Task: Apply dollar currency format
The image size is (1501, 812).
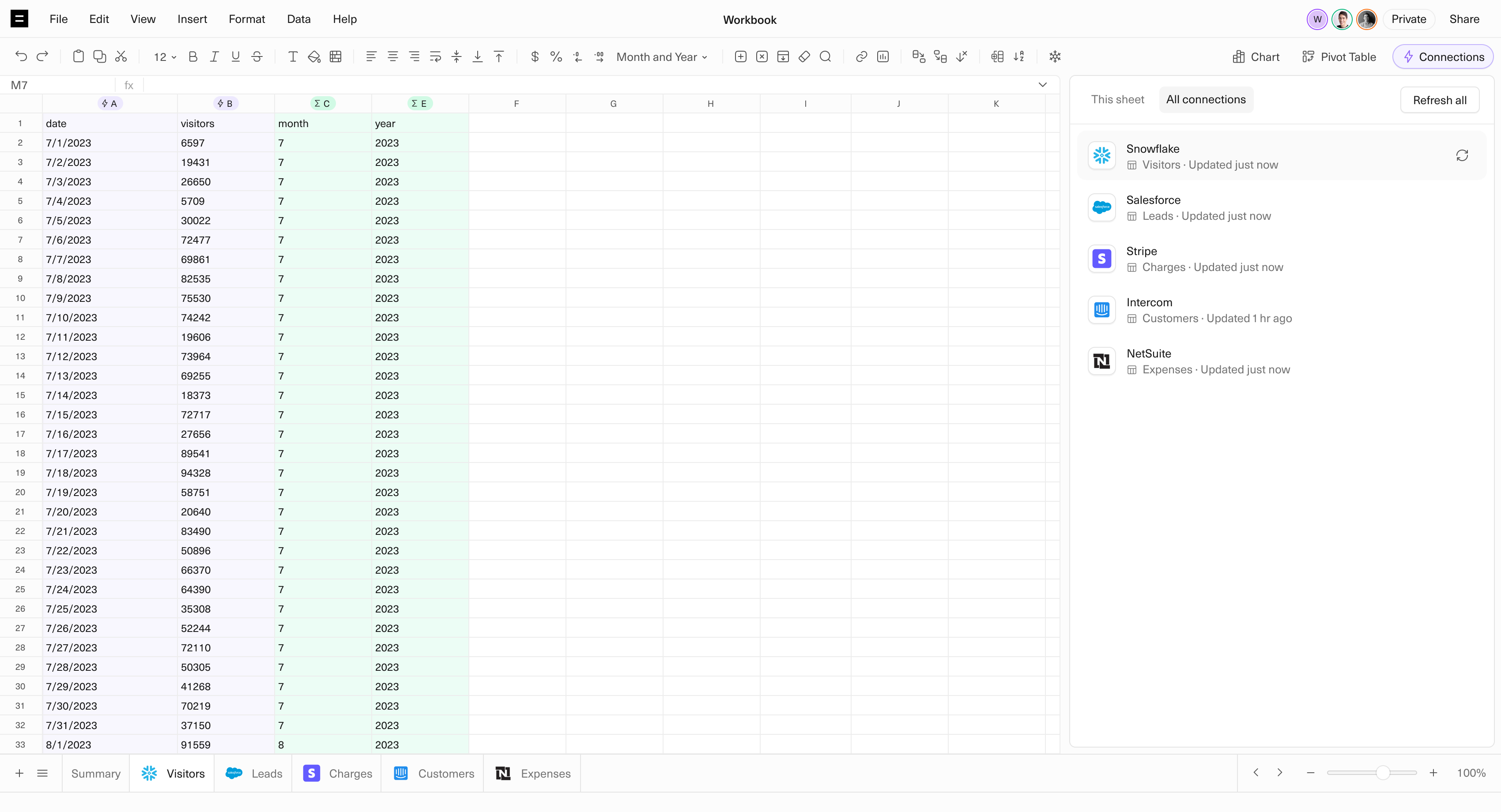Action: 534,56
